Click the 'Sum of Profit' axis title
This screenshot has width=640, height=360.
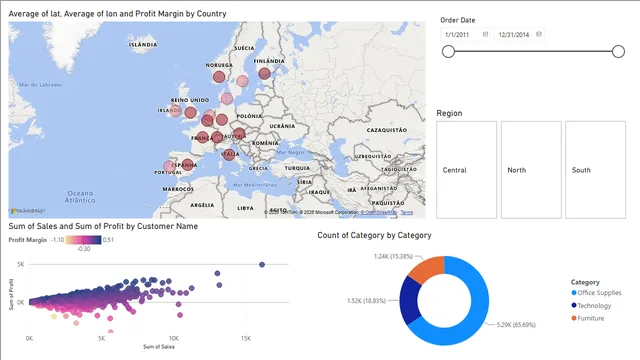click(x=11, y=294)
